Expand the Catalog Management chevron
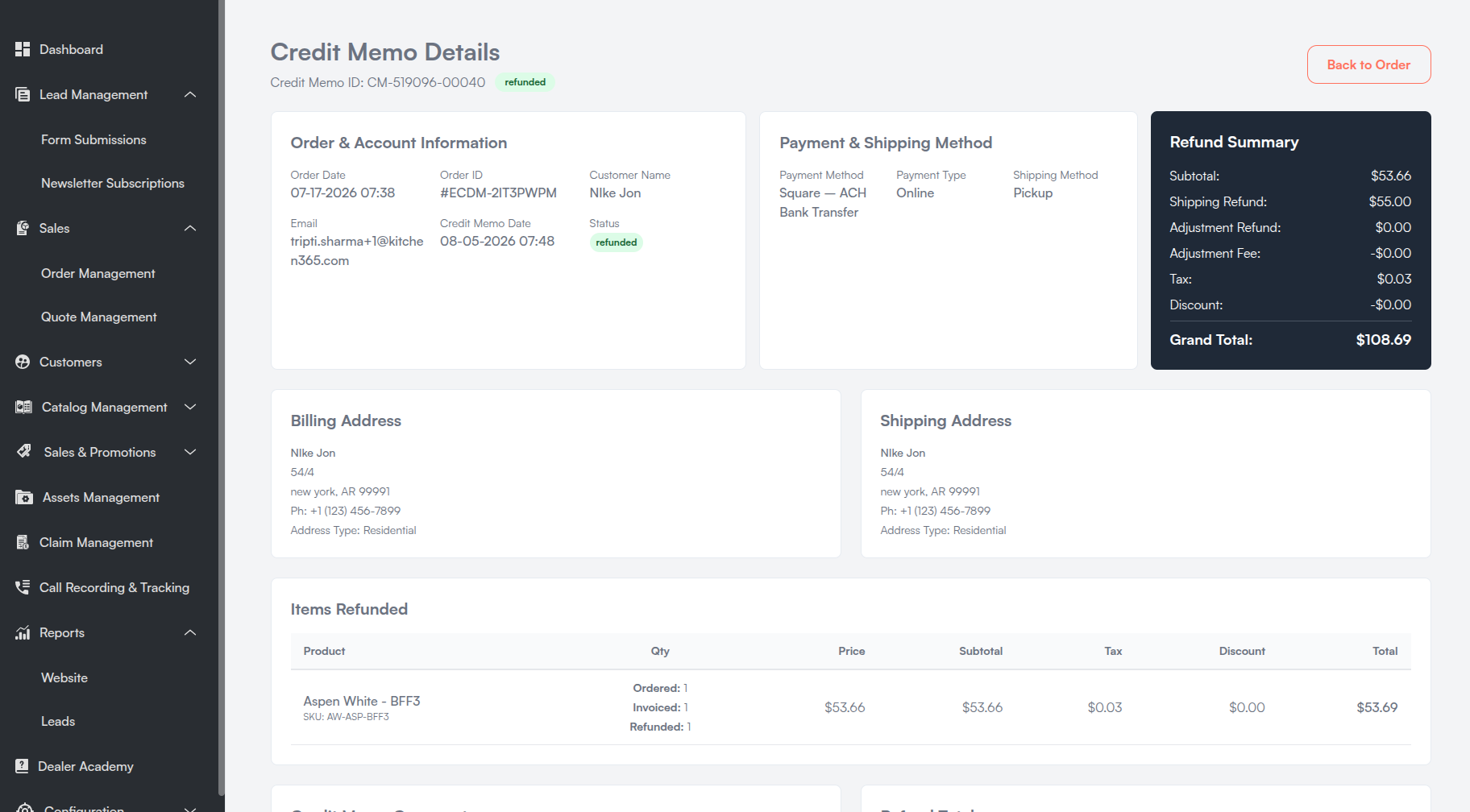Screen dimensions: 1470x812 tap(190, 407)
